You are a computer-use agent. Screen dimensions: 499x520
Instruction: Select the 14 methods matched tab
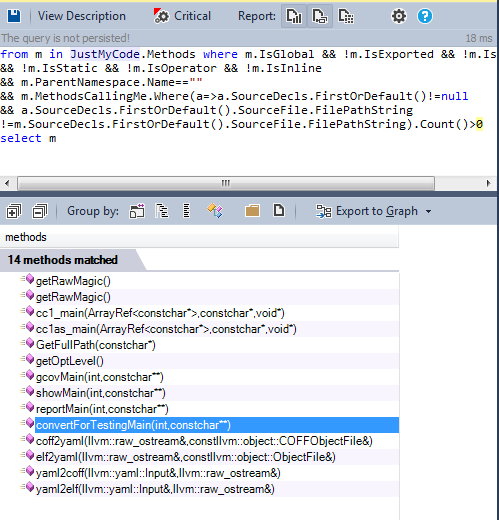click(63, 260)
